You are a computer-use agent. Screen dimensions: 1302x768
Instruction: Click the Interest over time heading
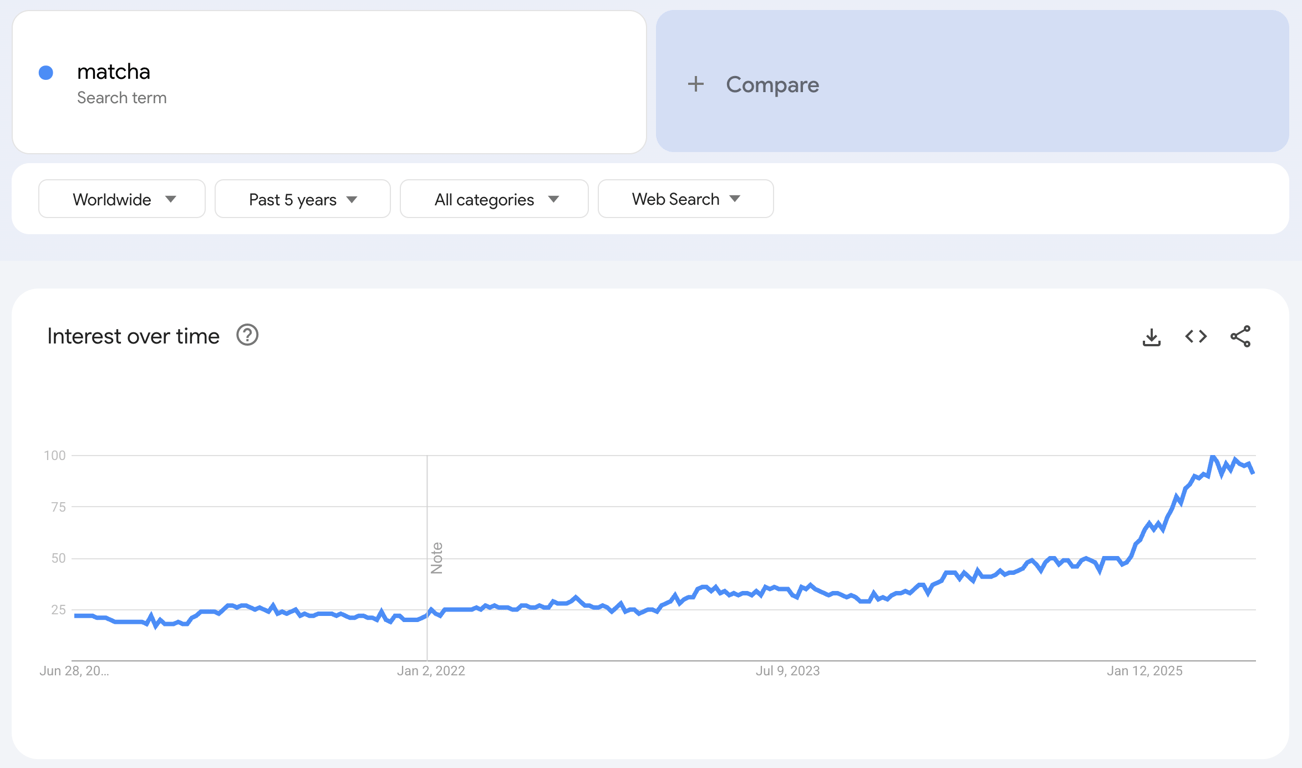tap(133, 336)
